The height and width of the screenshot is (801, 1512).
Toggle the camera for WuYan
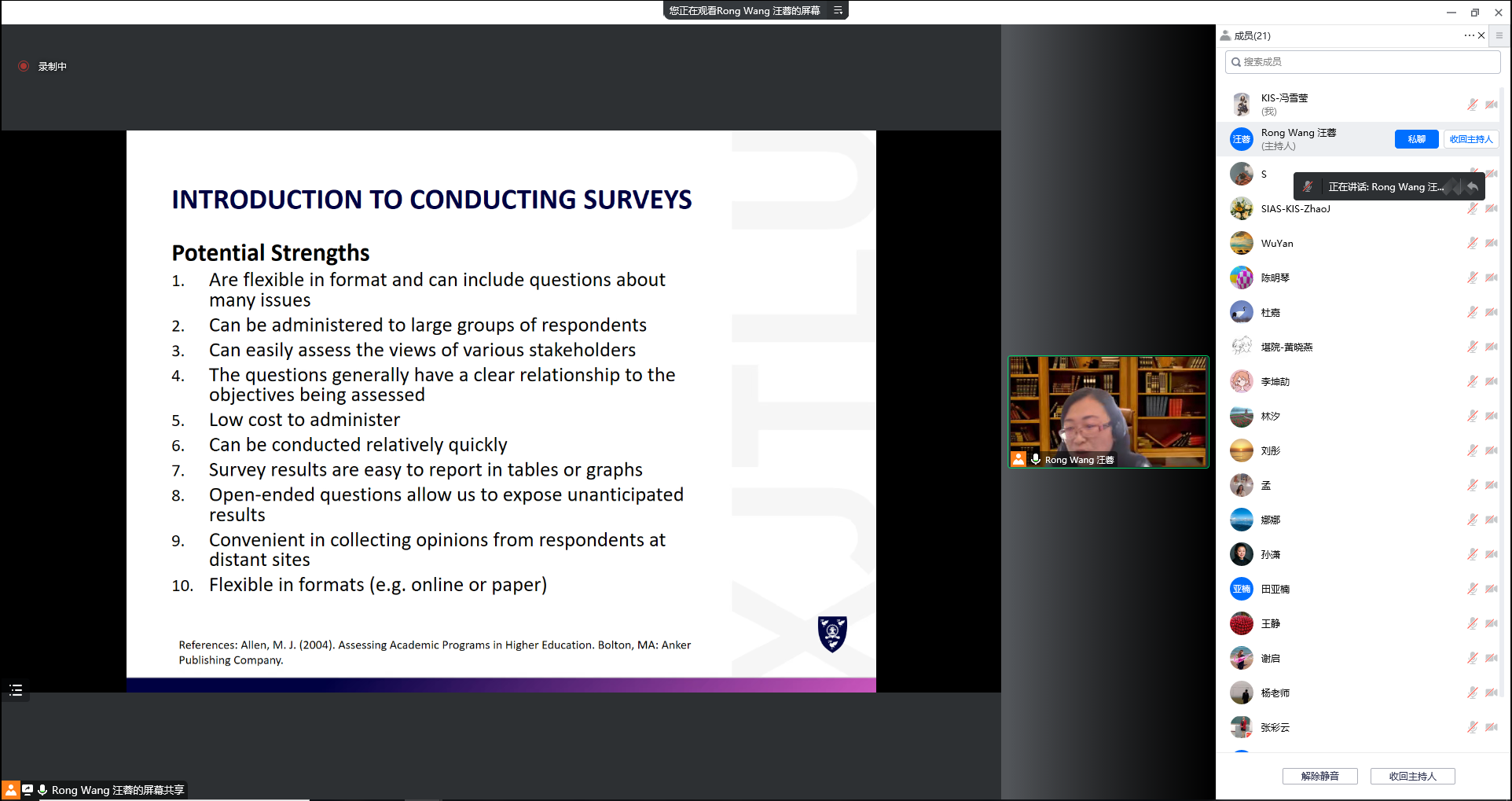(x=1492, y=243)
